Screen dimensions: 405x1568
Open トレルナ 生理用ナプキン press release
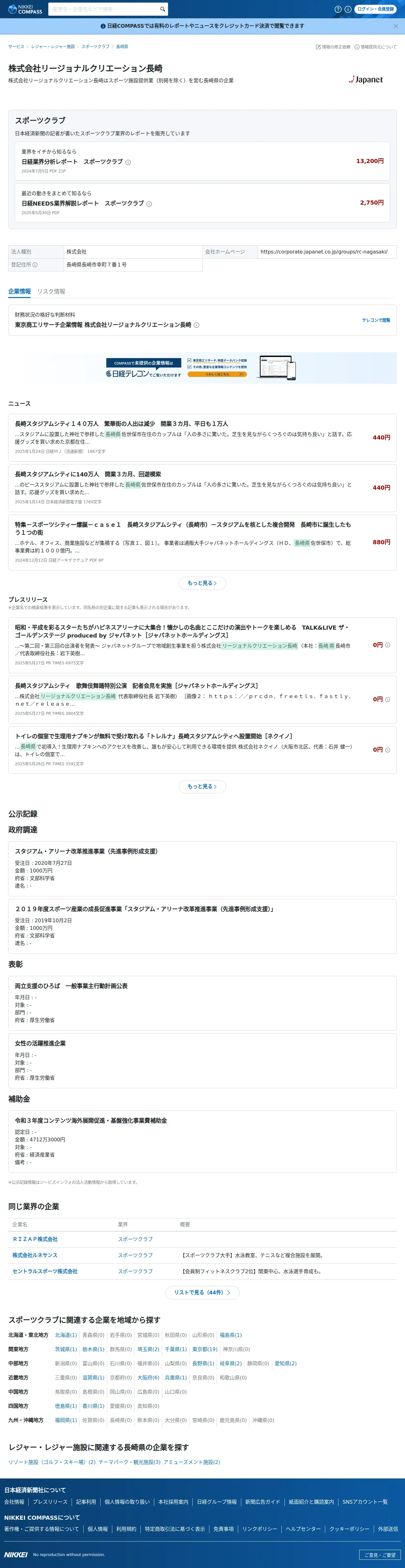click(202, 750)
